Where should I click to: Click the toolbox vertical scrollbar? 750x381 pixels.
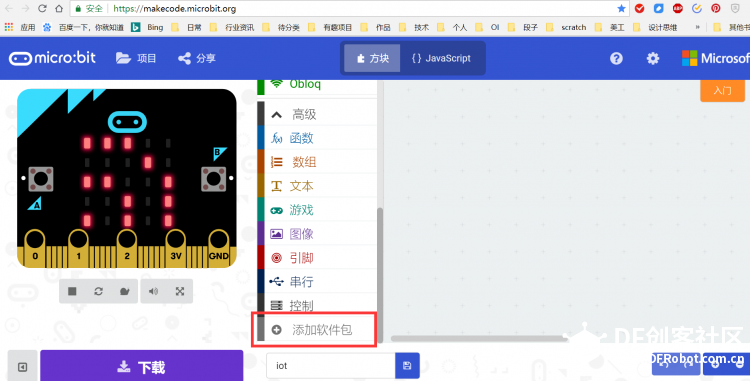coord(380,275)
